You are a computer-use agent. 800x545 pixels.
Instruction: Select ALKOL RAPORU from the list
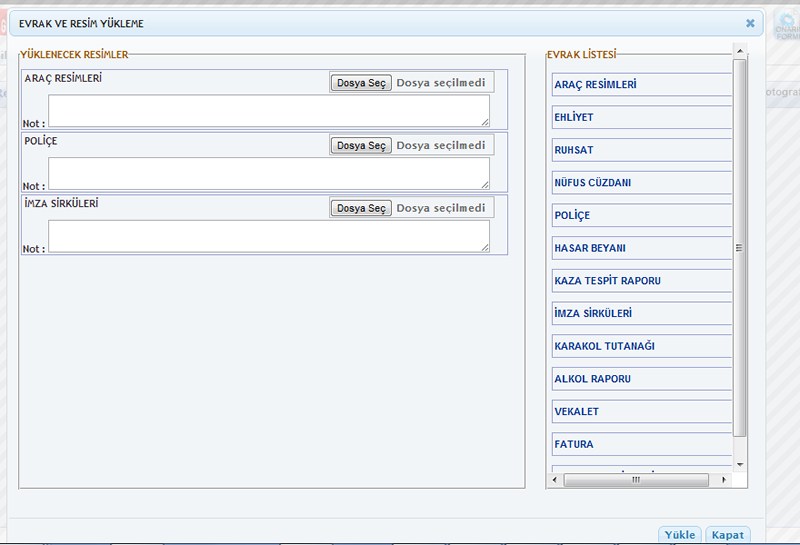tap(642, 379)
